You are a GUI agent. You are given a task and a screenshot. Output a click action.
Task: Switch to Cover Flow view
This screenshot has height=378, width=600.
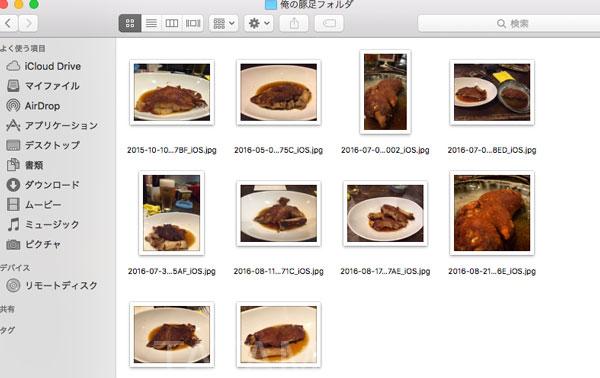193,23
